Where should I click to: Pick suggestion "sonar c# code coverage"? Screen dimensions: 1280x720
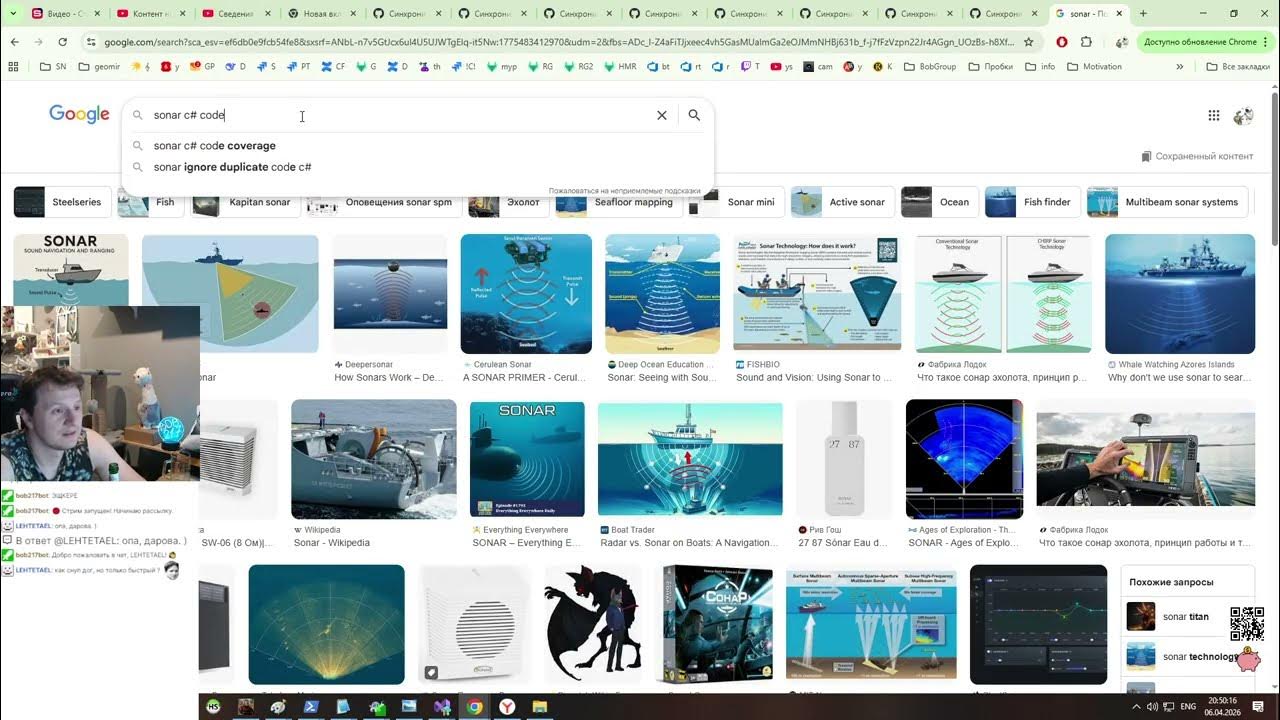[x=418, y=146]
